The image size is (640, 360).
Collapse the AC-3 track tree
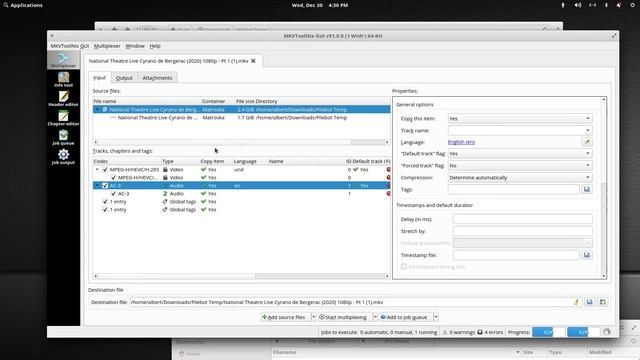tap(97, 186)
